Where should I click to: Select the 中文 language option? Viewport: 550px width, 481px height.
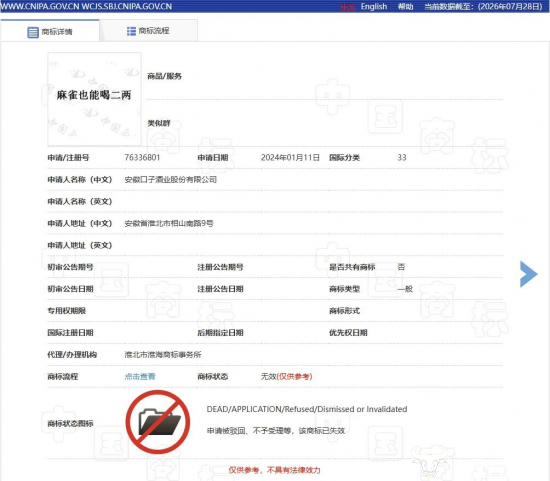tap(348, 7)
